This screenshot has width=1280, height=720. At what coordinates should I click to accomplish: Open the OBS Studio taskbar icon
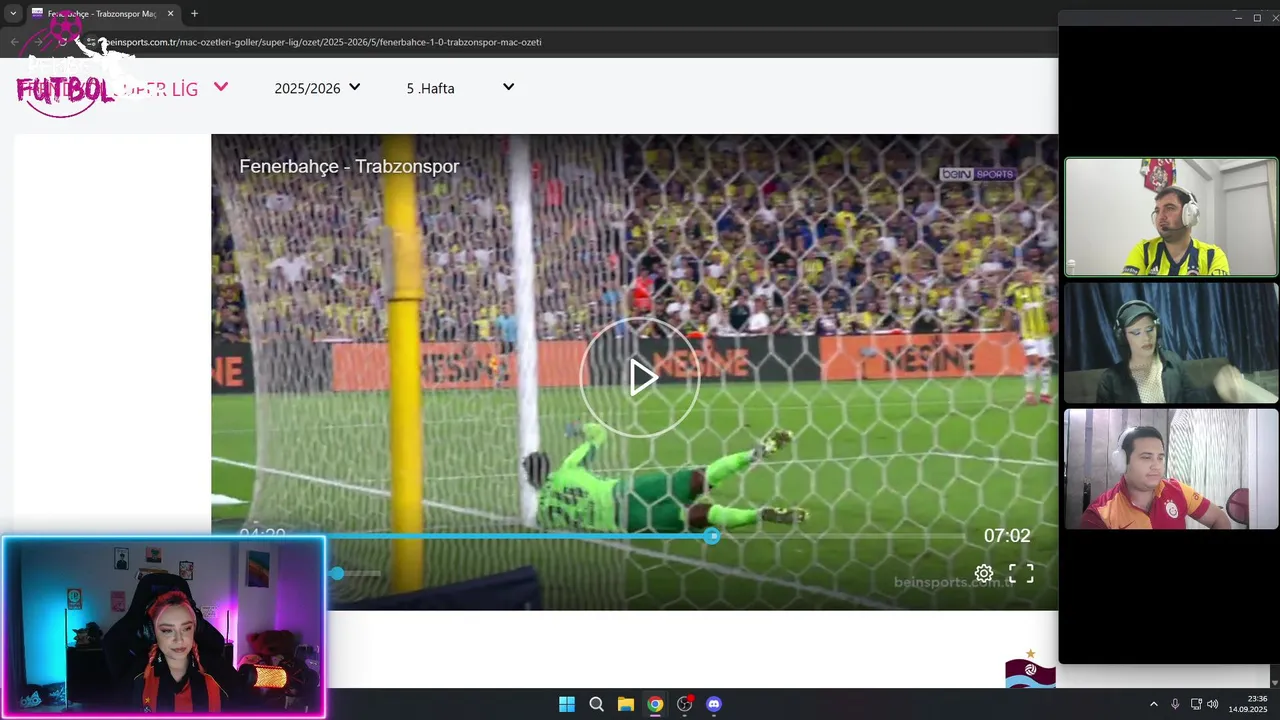(684, 704)
